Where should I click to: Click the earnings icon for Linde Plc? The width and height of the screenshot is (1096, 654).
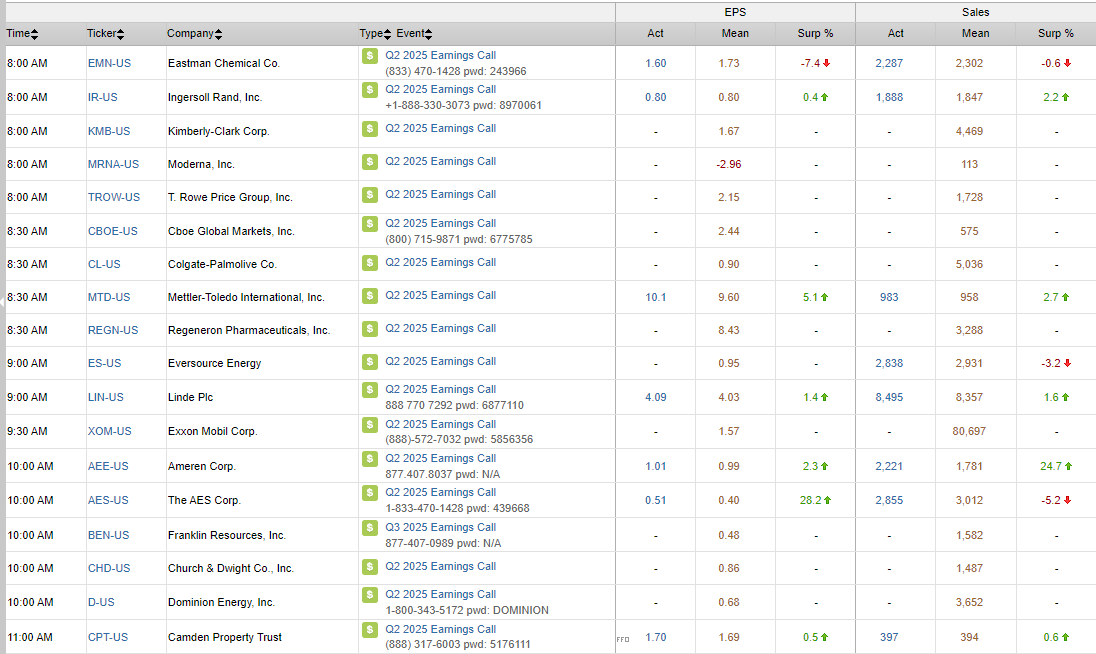[x=370, y=389]
